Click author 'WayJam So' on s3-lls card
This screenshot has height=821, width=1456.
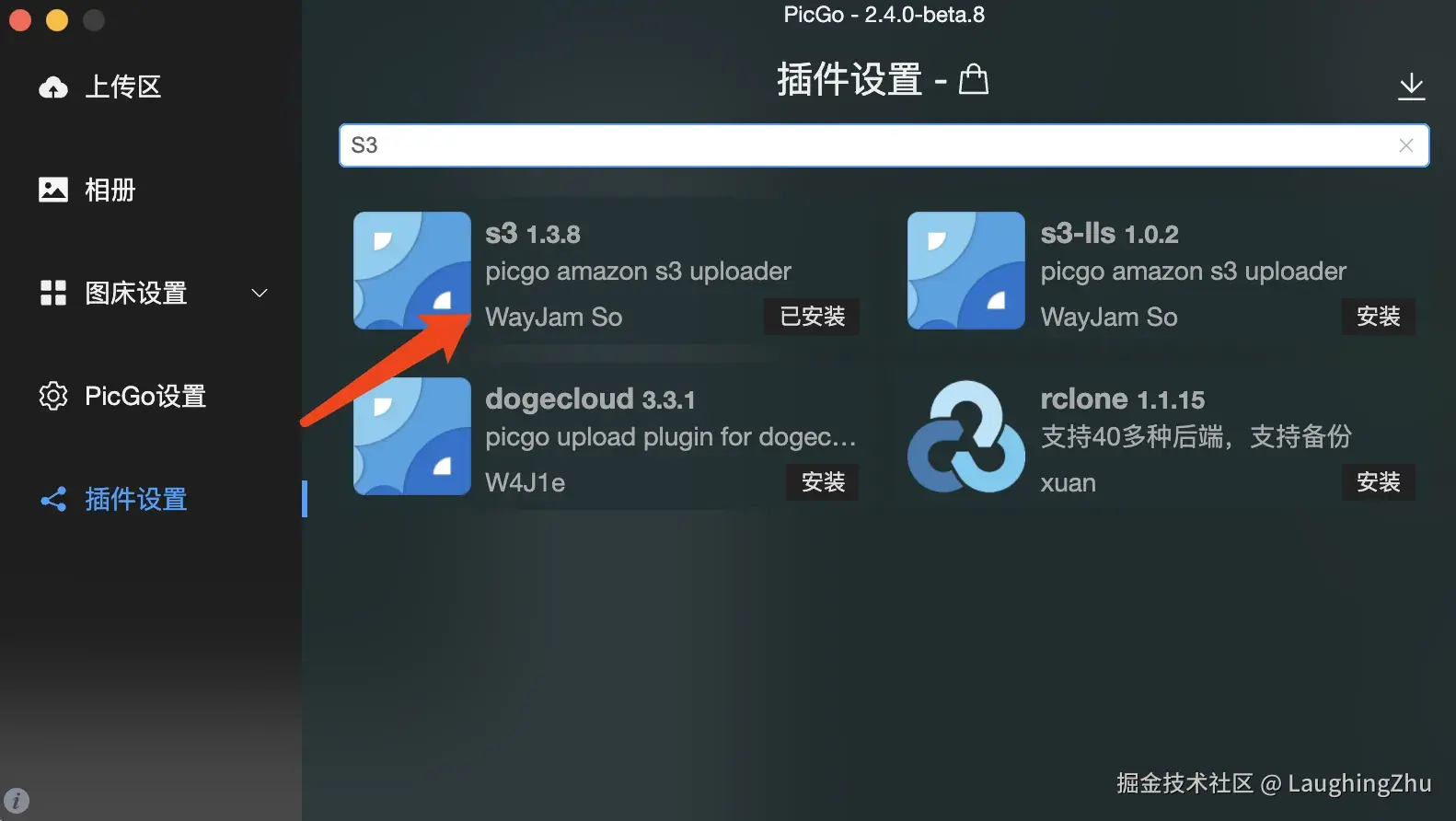tap(1109, 317)
